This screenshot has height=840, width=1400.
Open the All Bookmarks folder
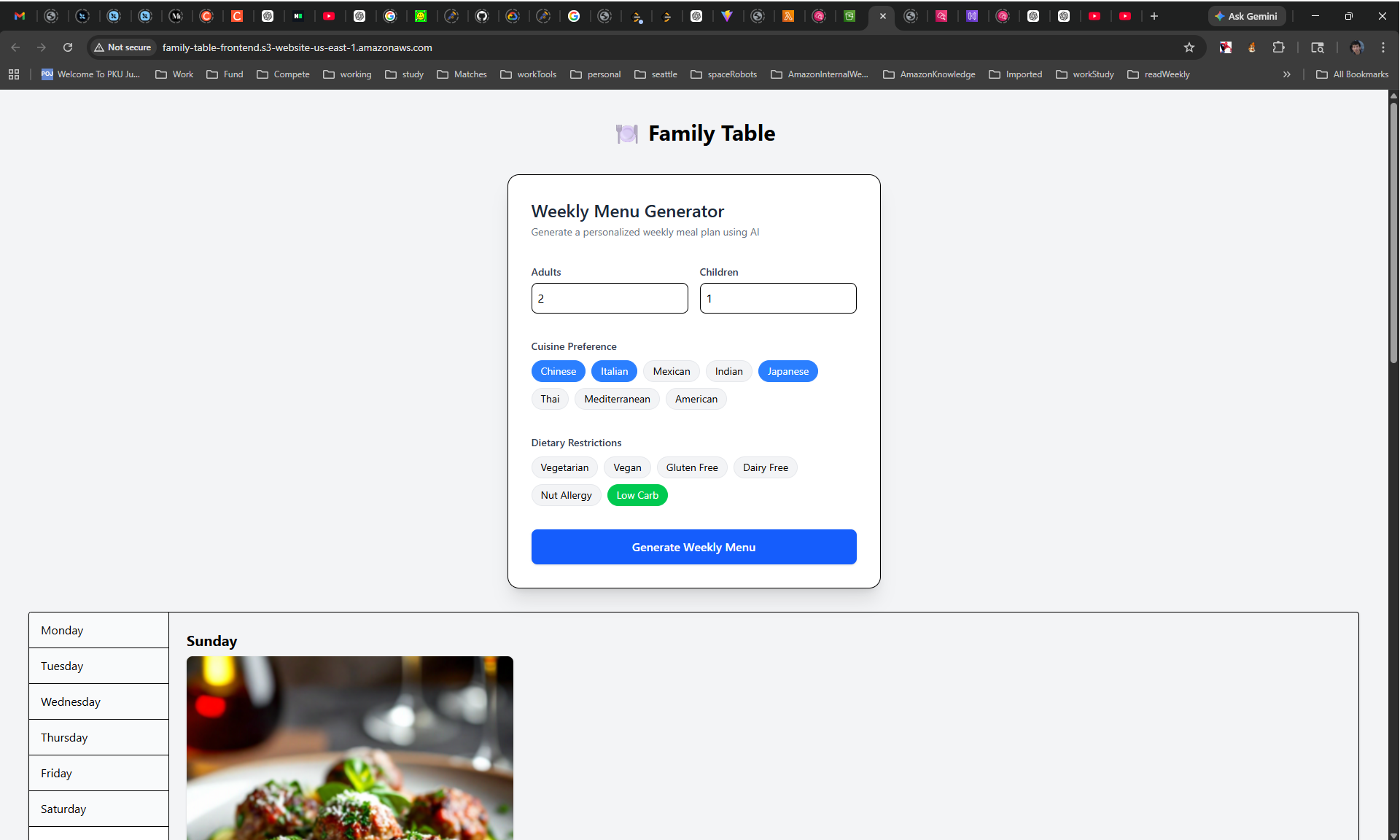pyautogui.click(x=1352, y=74)
